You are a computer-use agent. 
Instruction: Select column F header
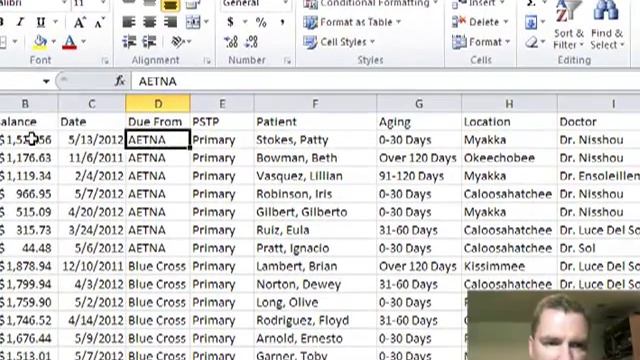point(315,104)
